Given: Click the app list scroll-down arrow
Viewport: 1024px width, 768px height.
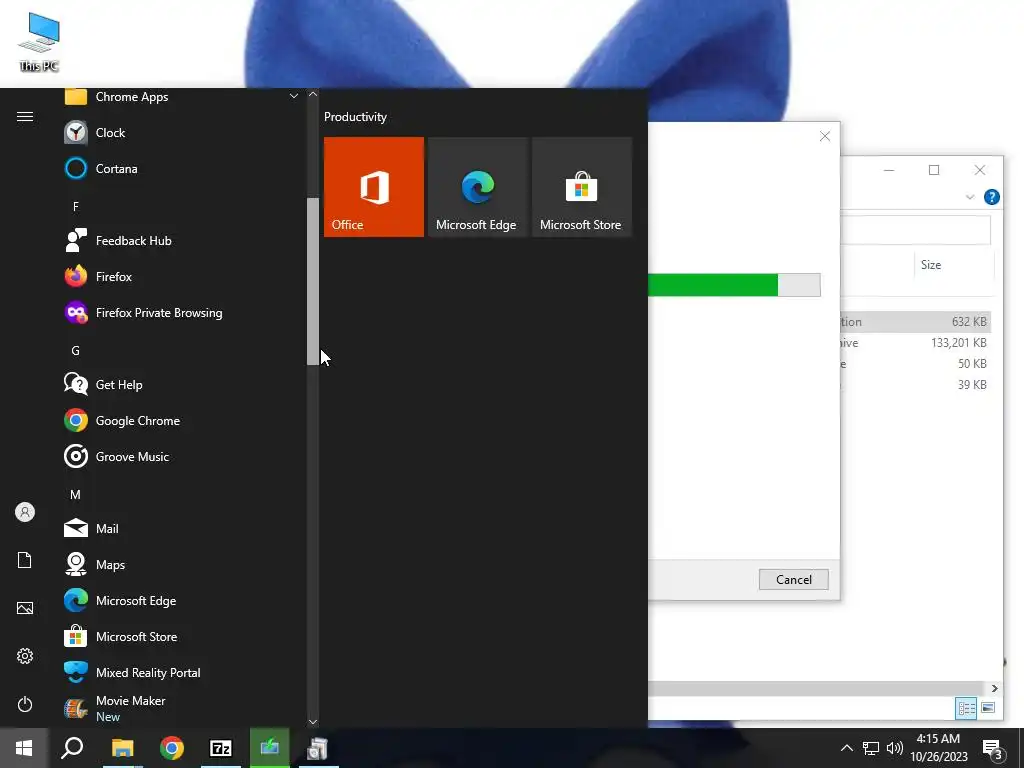Looking at the screenshot, I should click(x=313, y=722).
